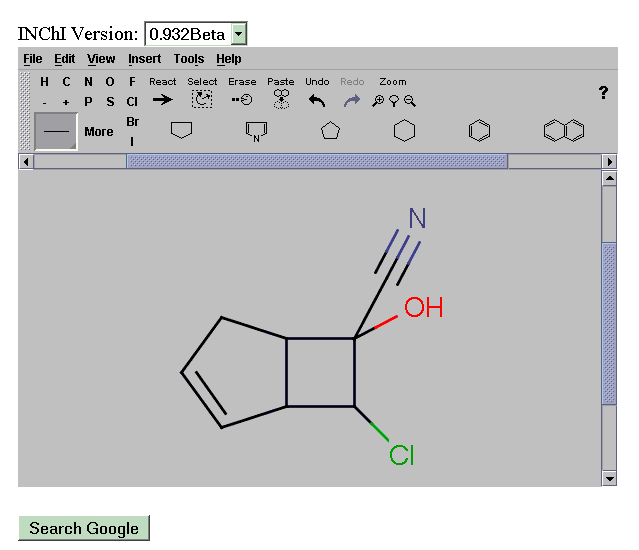Select the single bond tool
The image size is (639, 550).
coord(56,131)
